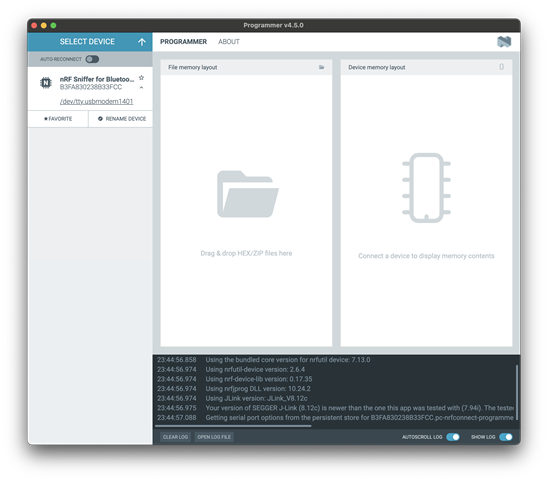Click the Device memory layout title

[x=377, y=67]
